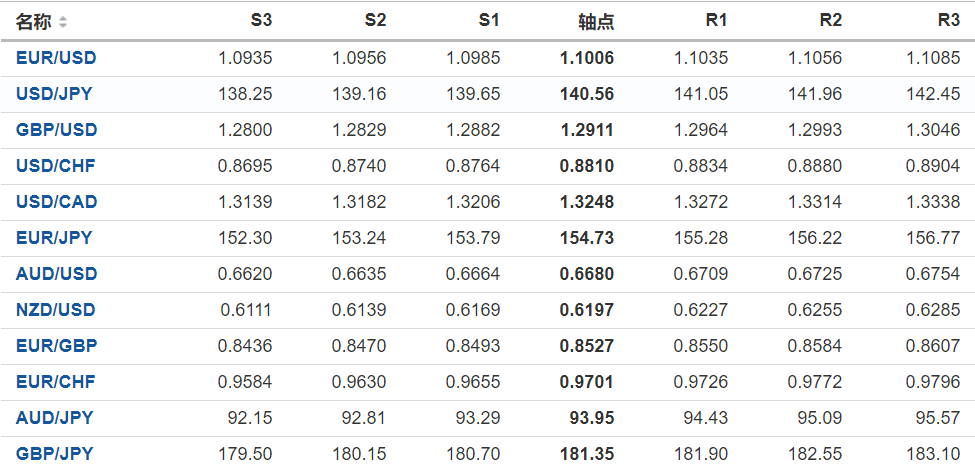Click the S3 column header
The height and width of the screenshot is (466, 975).
pyautogui.click(x=261, y=21)
